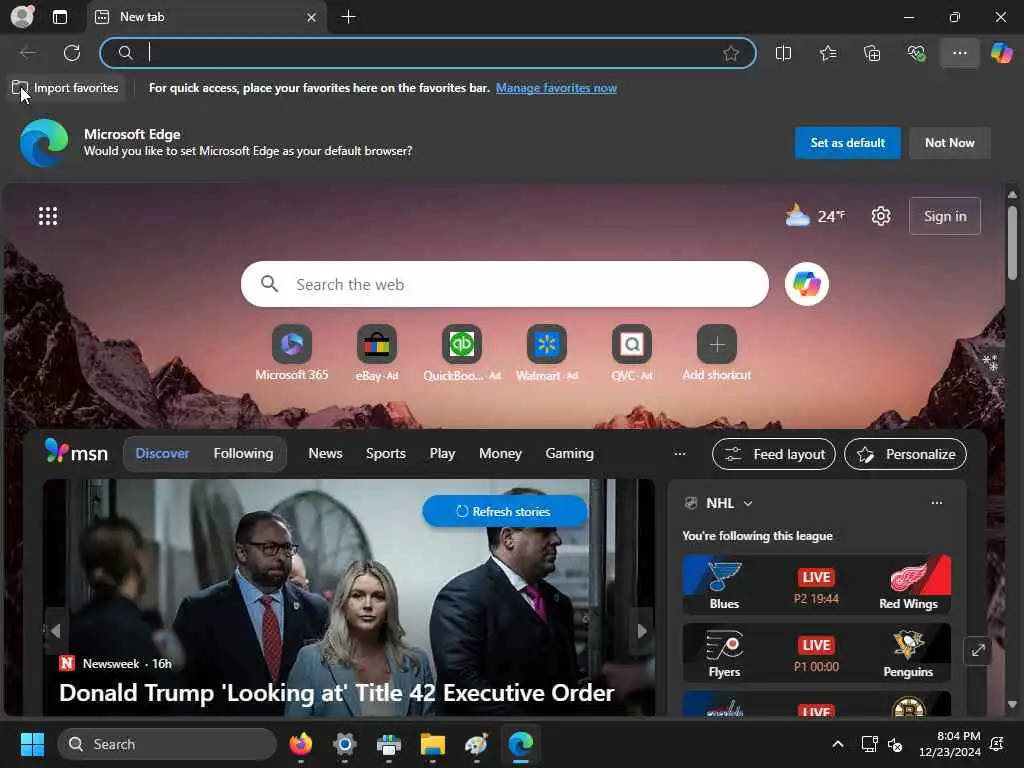Click the scrollbar down arrow
The height and width of the screenshot is (768, 1024).
(1012, 705)
